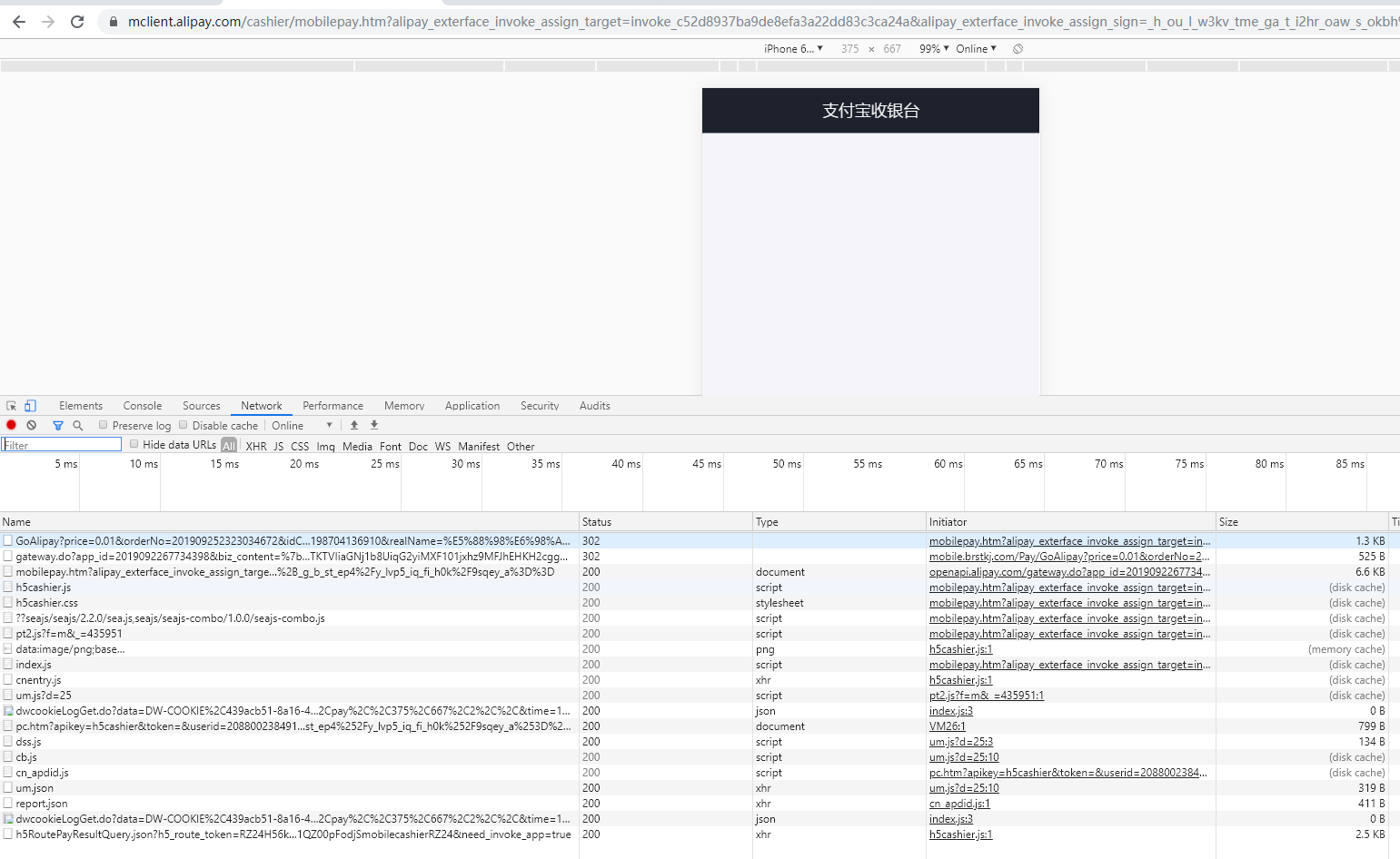
Task: Open Performance tab
Action: (x=333, y=406)
